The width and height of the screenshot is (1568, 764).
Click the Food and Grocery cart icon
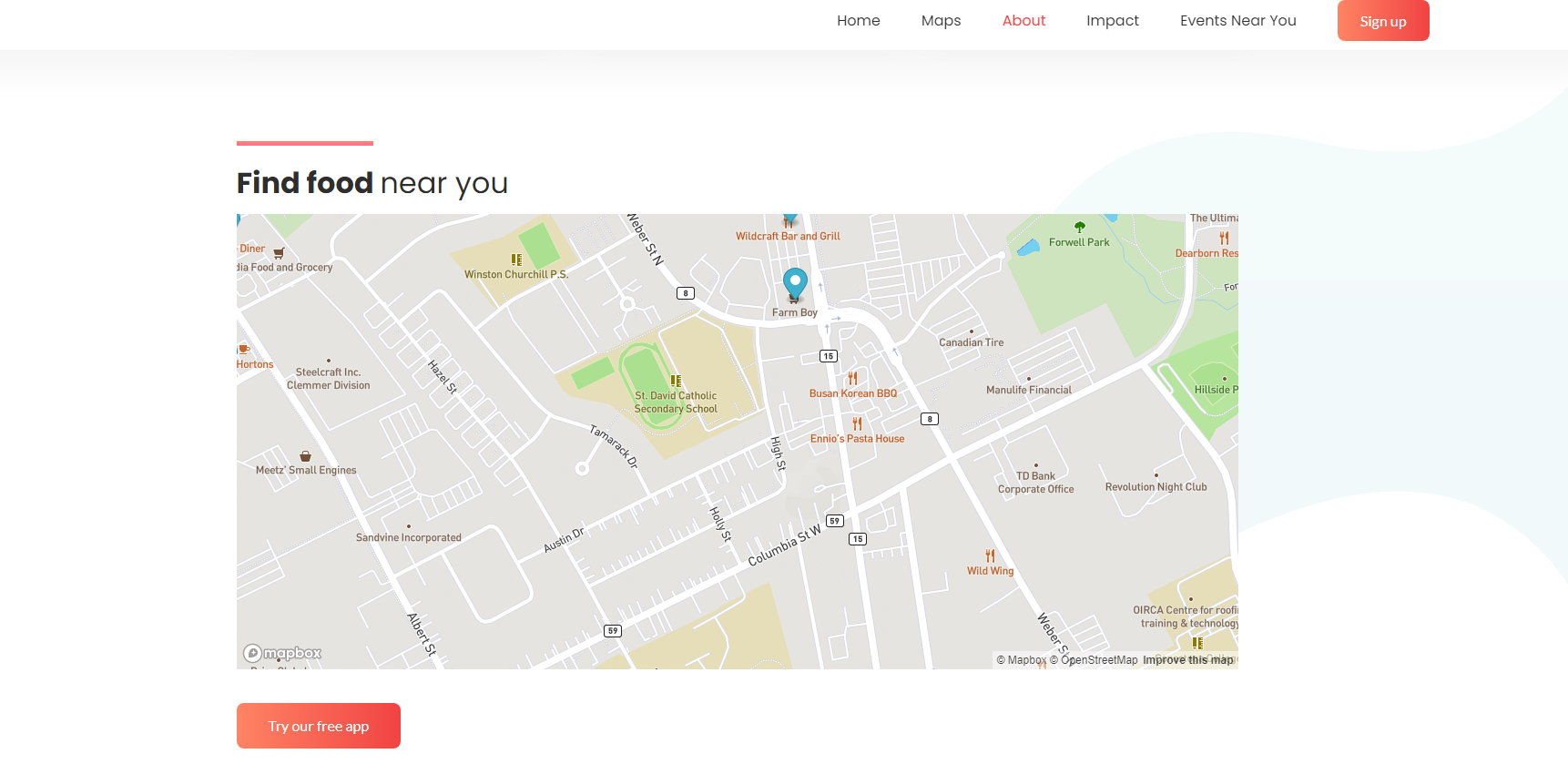point(279,253)
